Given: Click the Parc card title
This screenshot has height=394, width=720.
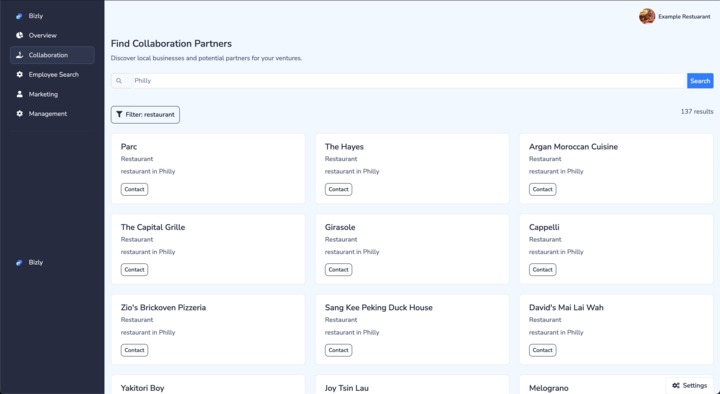Looking at the screenshot, I should pyautogui.click(x=129, y=147).
